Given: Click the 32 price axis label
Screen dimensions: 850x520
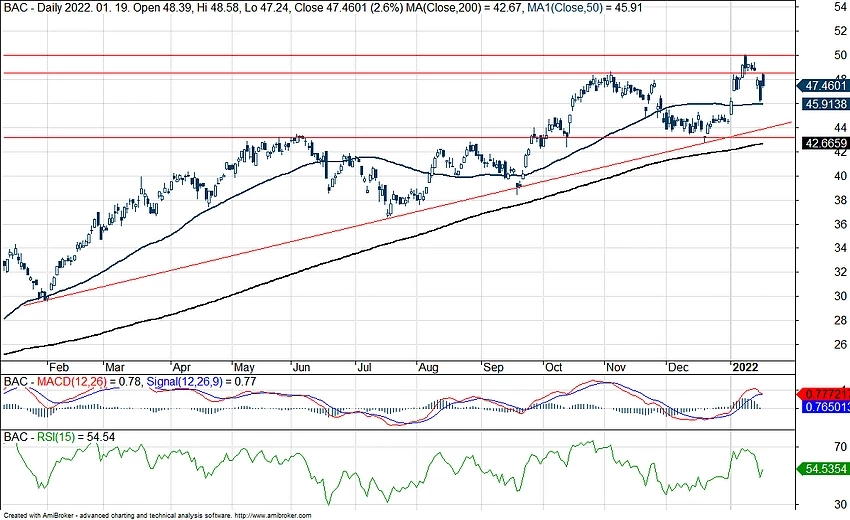Looking at the screenshot, I should pyautogui.click(x=840, y=272).
